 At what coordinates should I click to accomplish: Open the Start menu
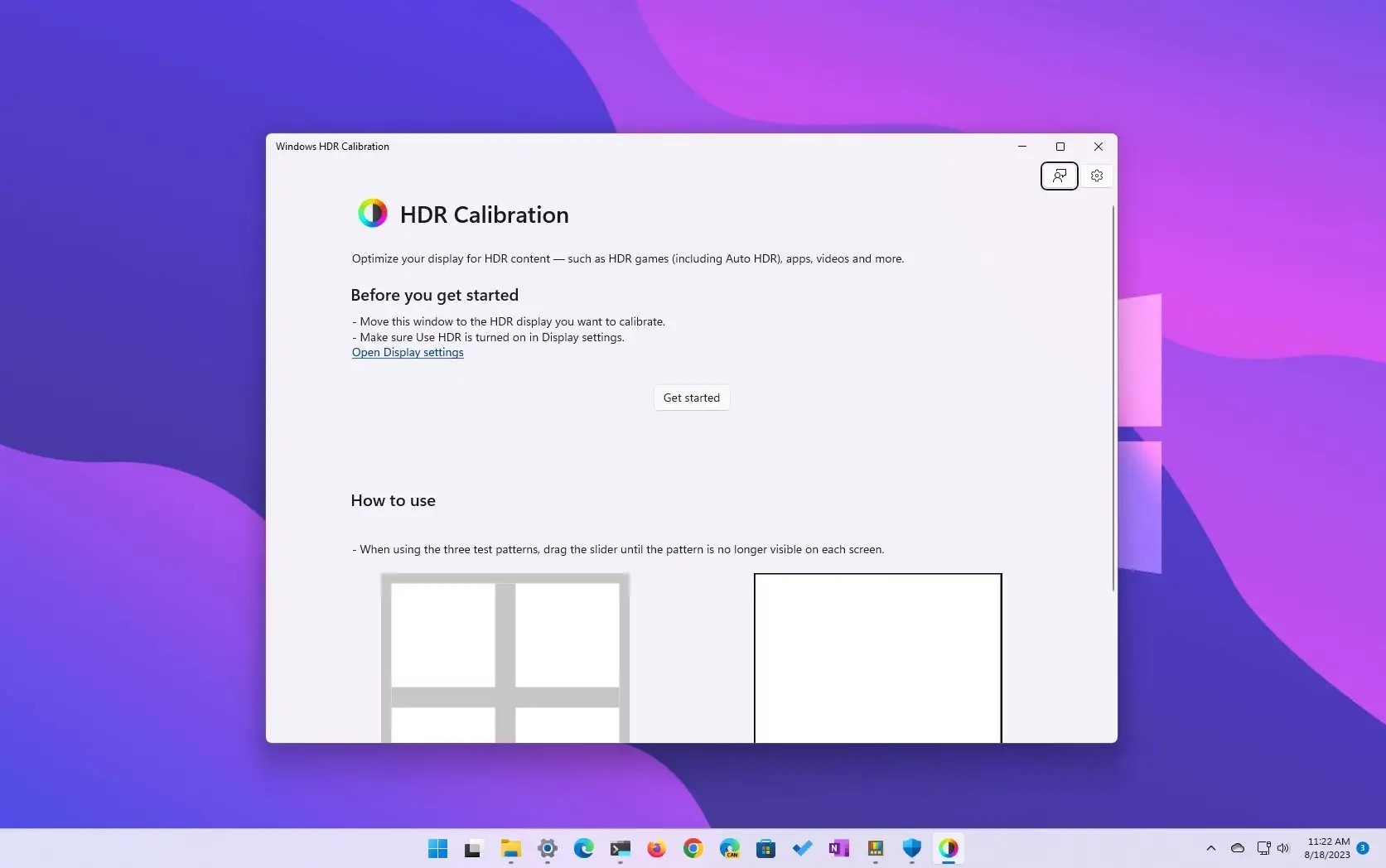437,848
